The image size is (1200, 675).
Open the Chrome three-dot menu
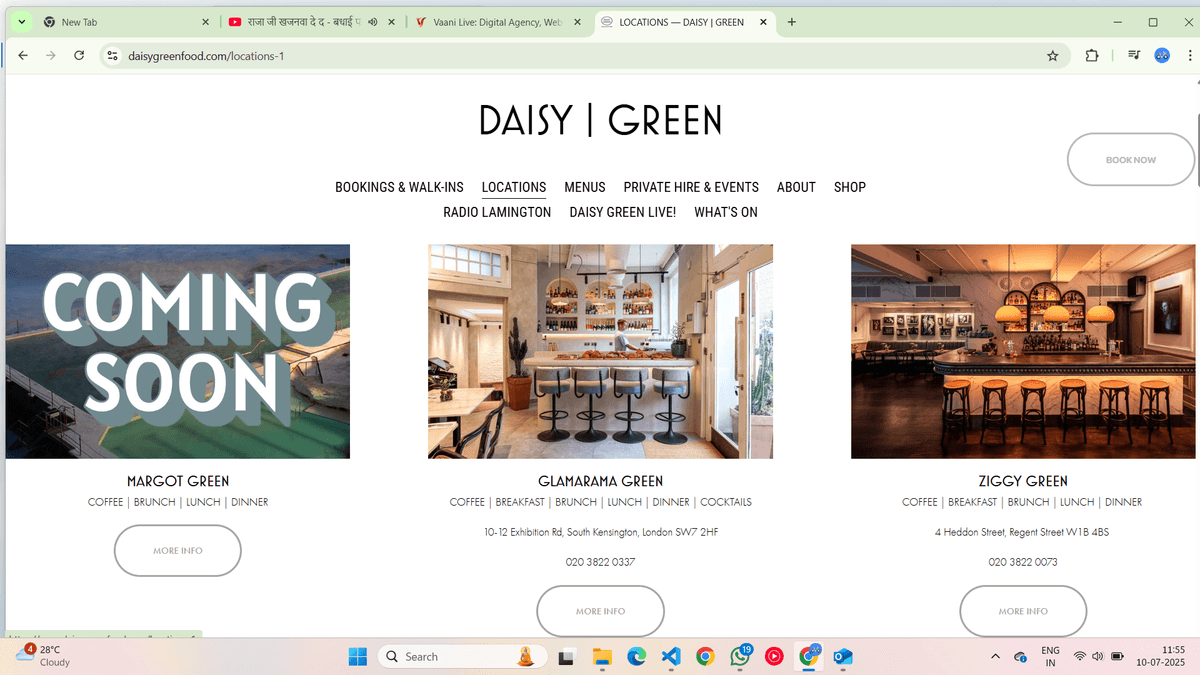tap(1189, 56)
